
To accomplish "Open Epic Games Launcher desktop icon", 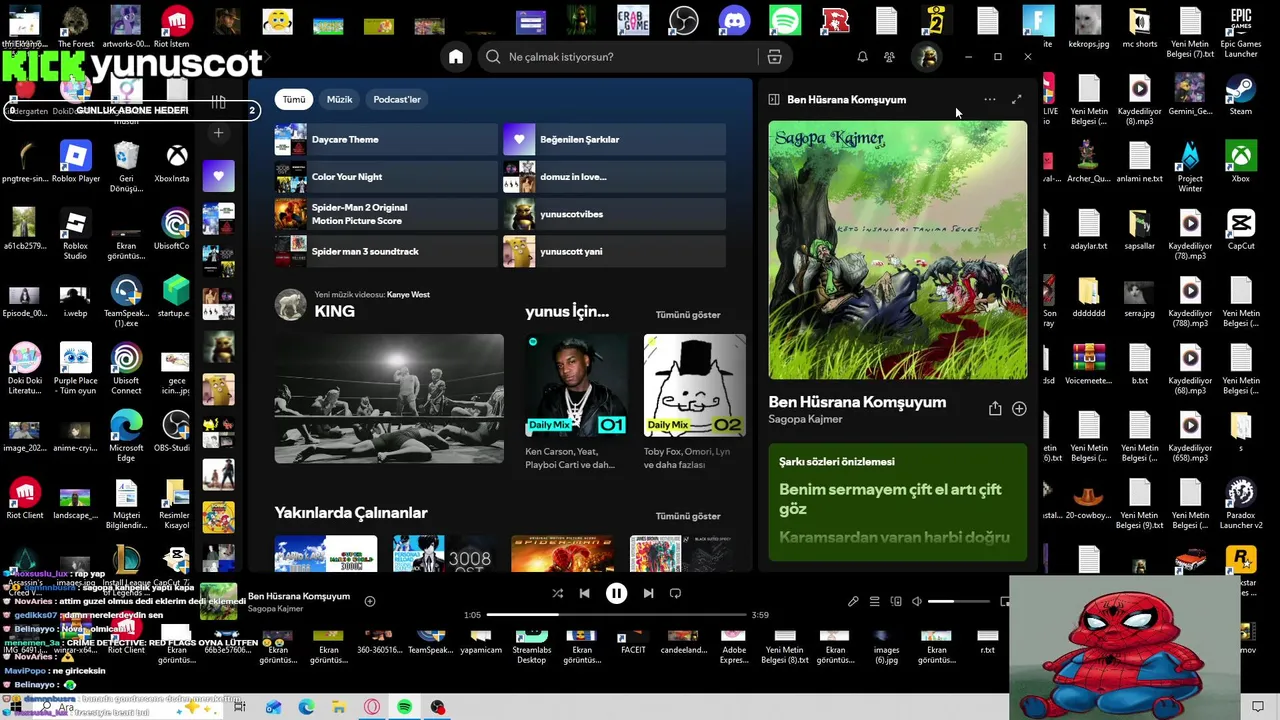I will point(1241,32).
